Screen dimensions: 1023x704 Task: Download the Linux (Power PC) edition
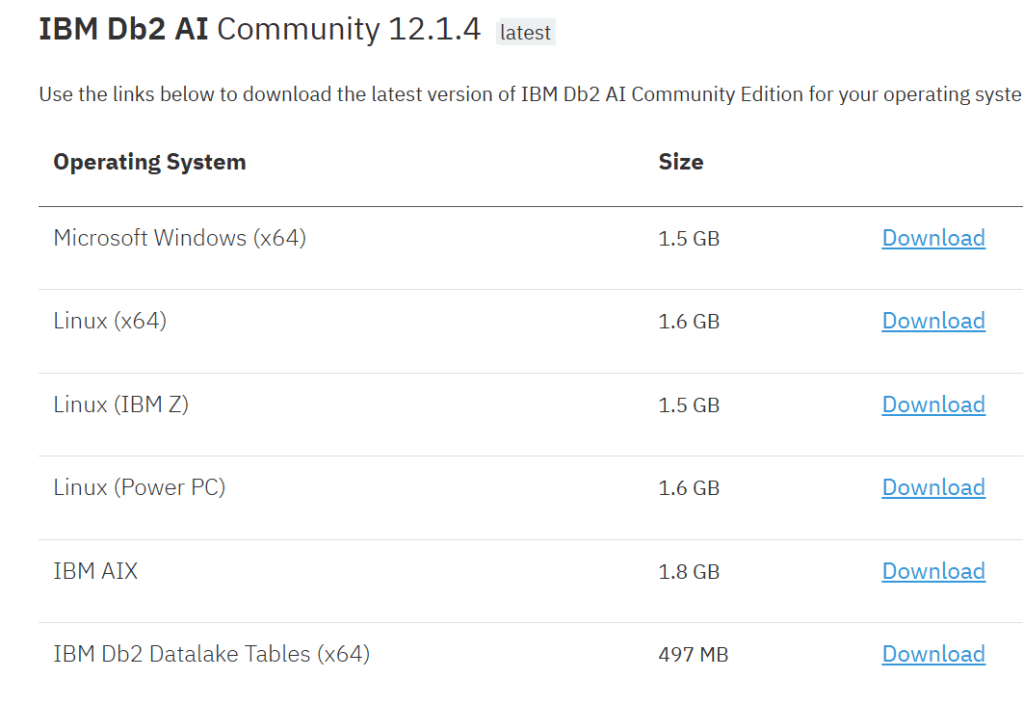pos(933,488)
